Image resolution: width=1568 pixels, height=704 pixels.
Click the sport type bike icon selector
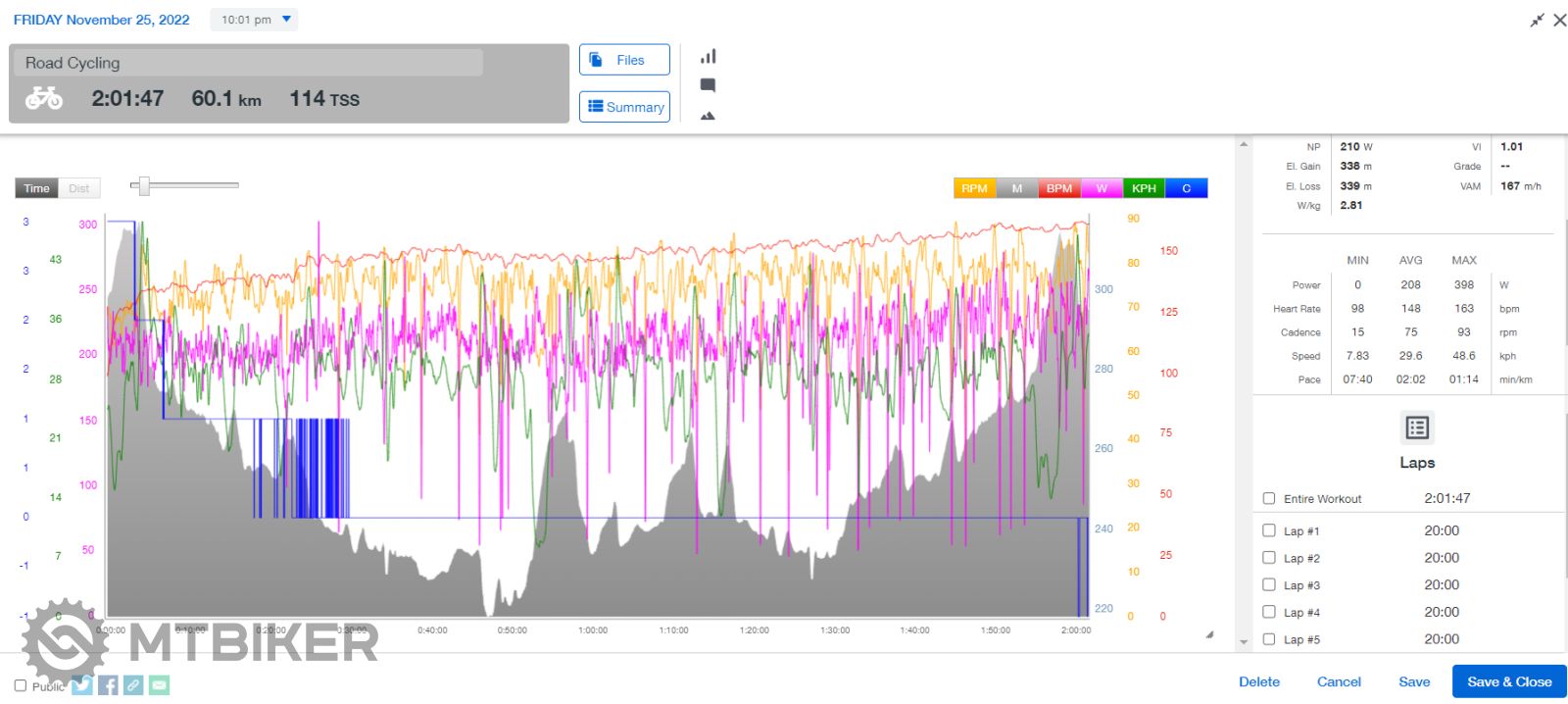click(44, 98)
